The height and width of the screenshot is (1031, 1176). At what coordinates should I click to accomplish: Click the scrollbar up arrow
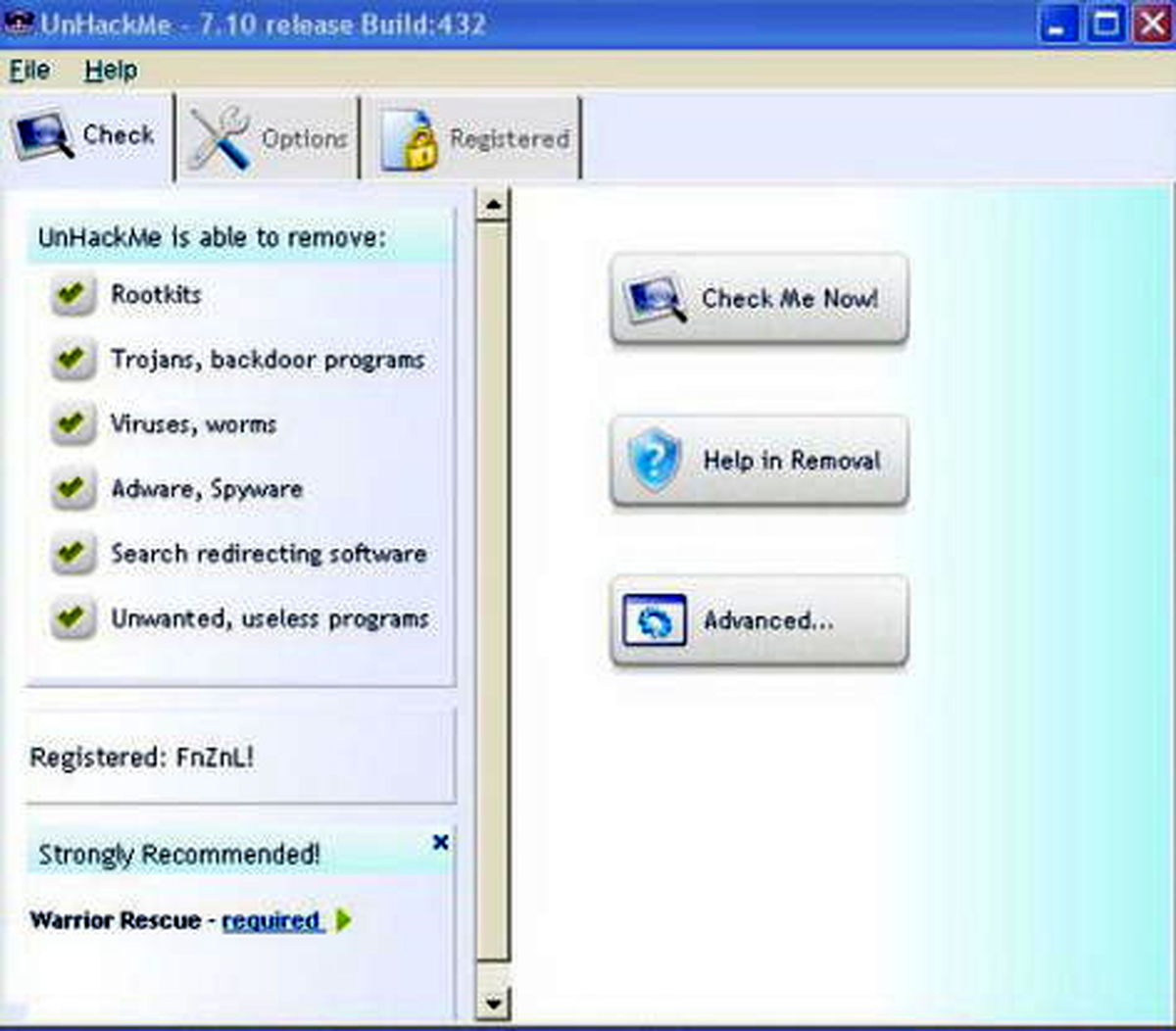[493, 204]
